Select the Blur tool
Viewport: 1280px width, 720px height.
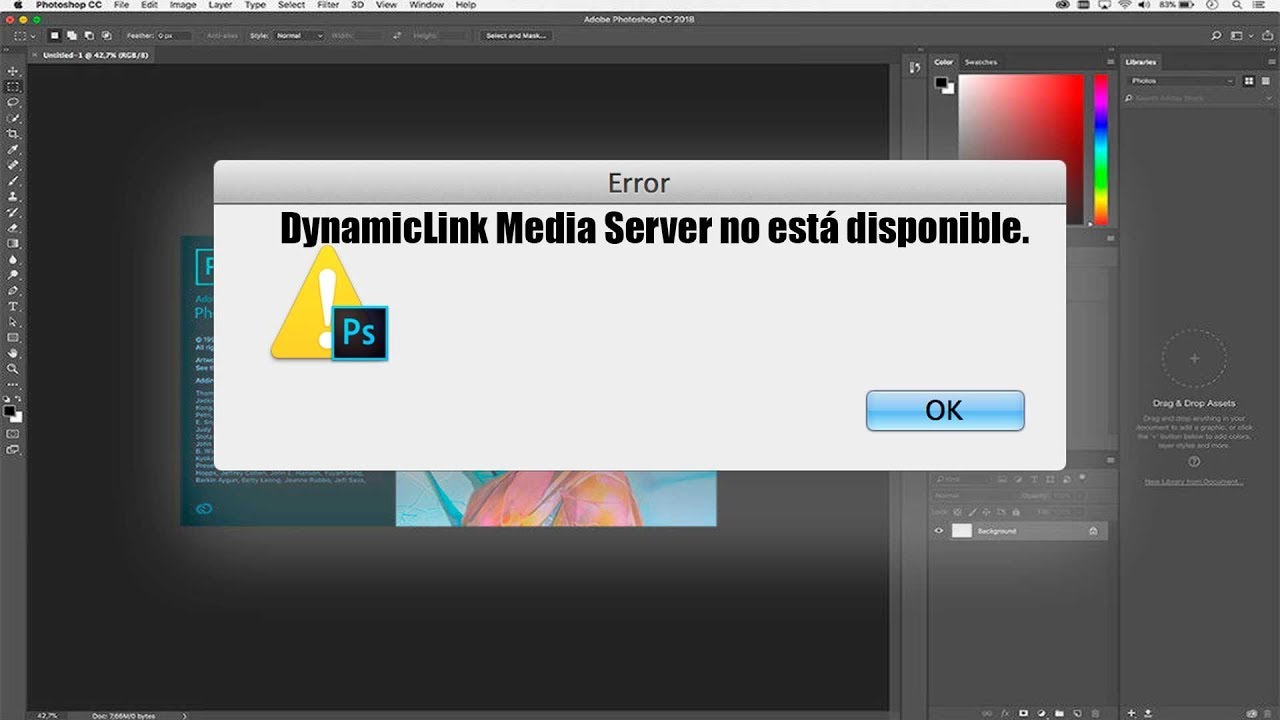[13, 259]
